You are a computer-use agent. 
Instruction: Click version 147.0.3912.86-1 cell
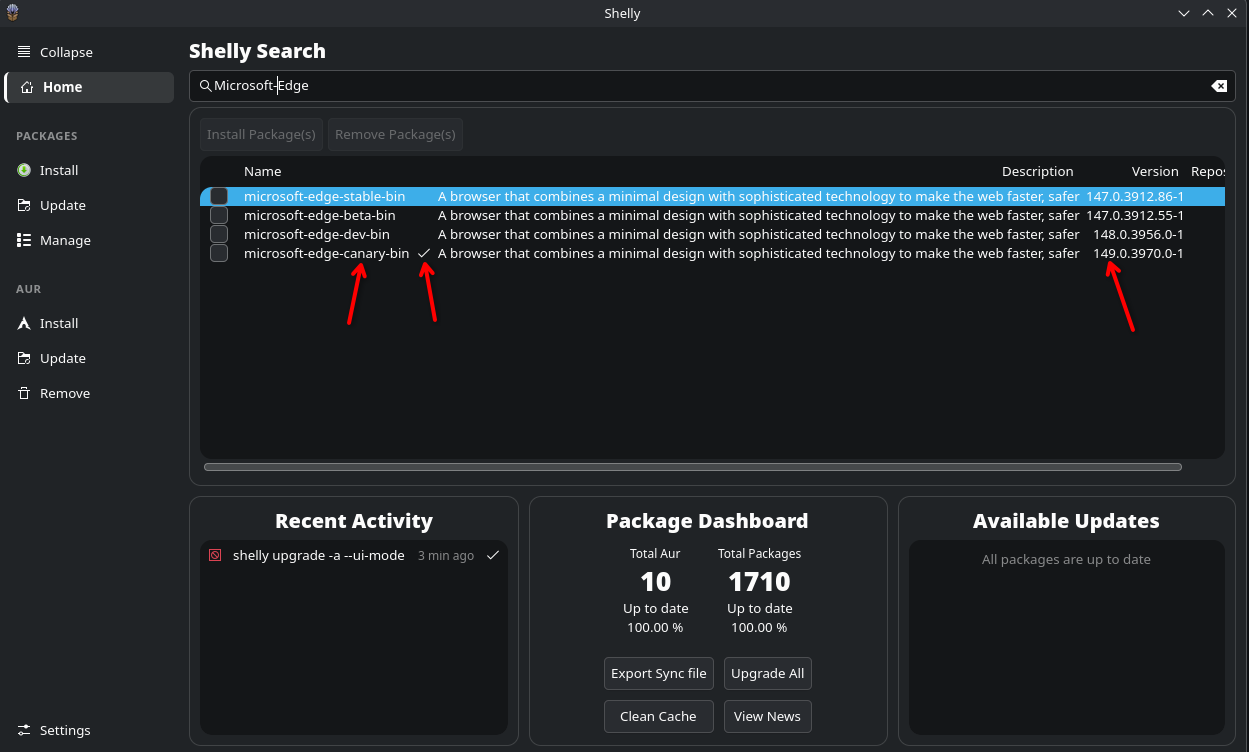(1135, 196)
